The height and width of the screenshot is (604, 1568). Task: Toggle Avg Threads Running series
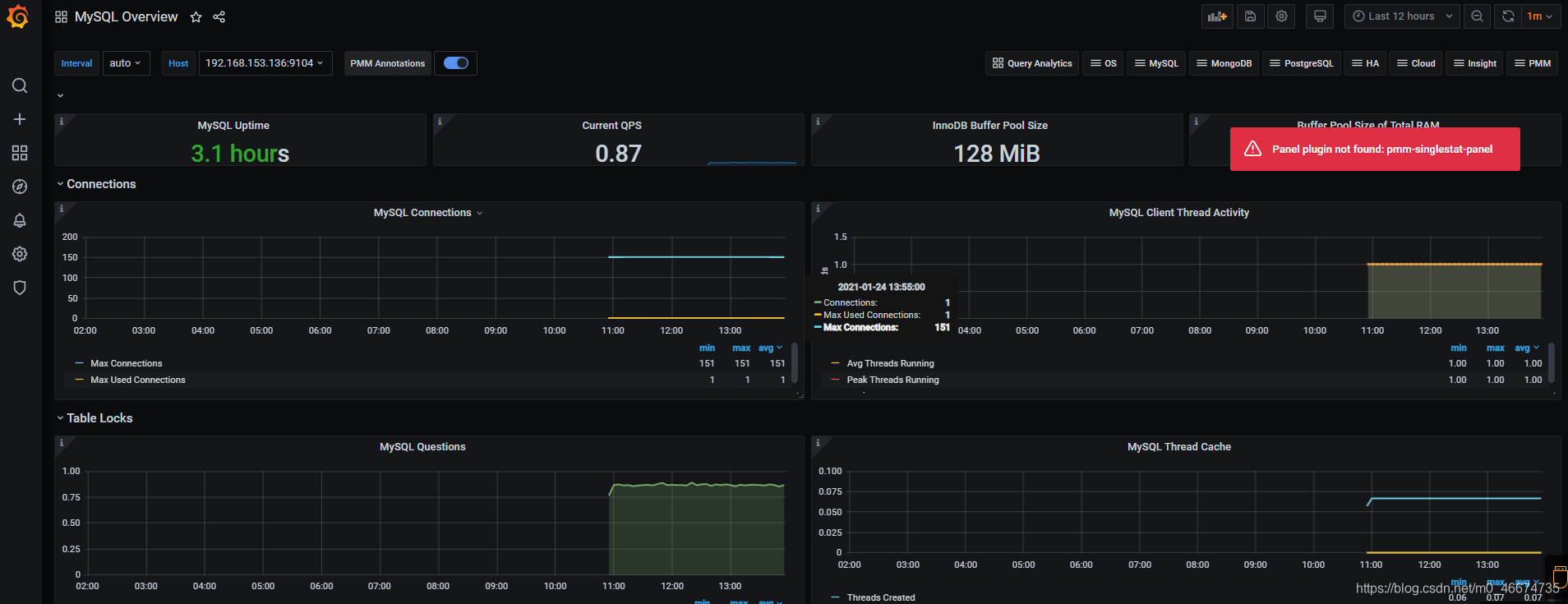click(x=890, y=363)
